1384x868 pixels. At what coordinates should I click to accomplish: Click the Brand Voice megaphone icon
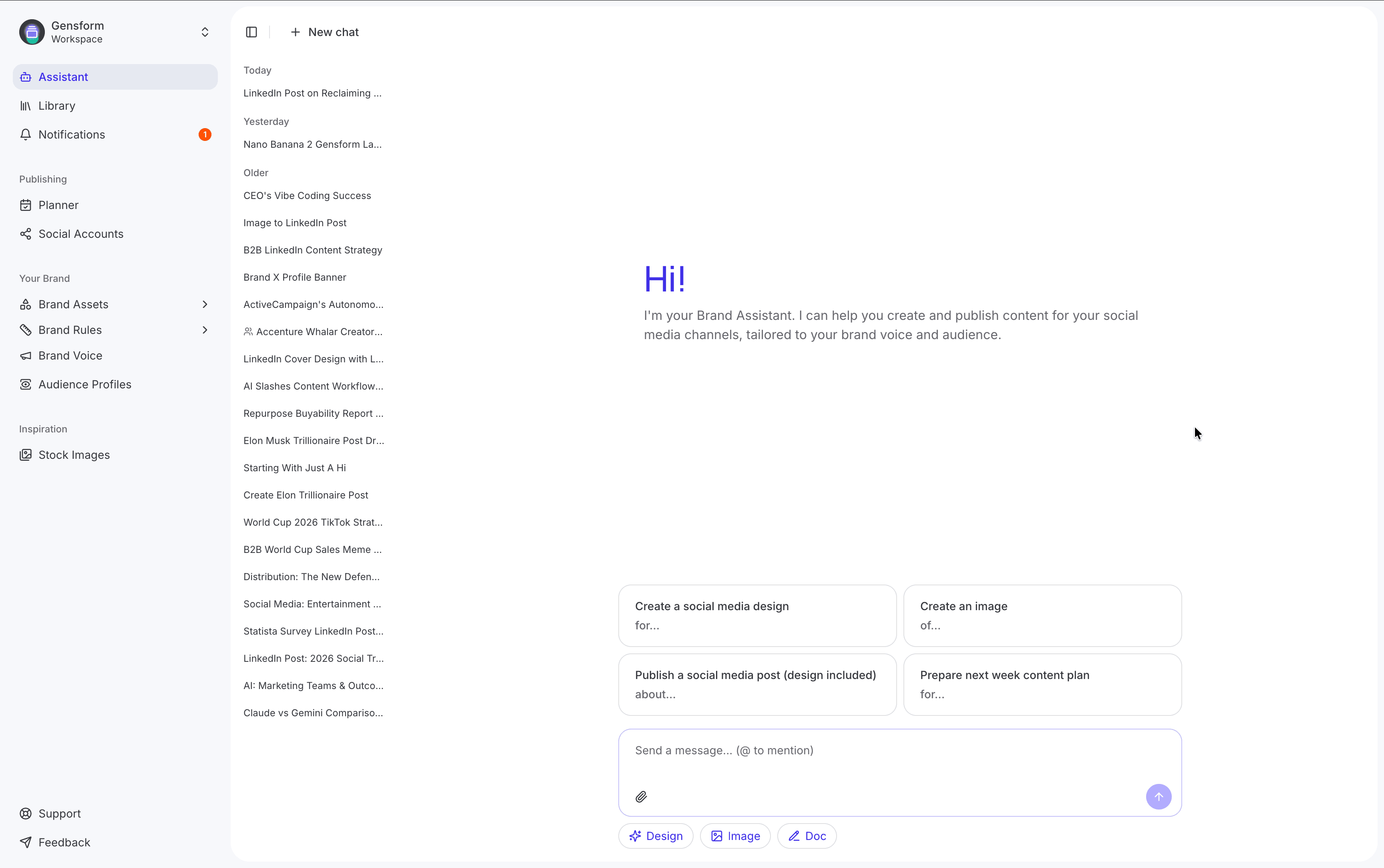click(x=26, y=356)
